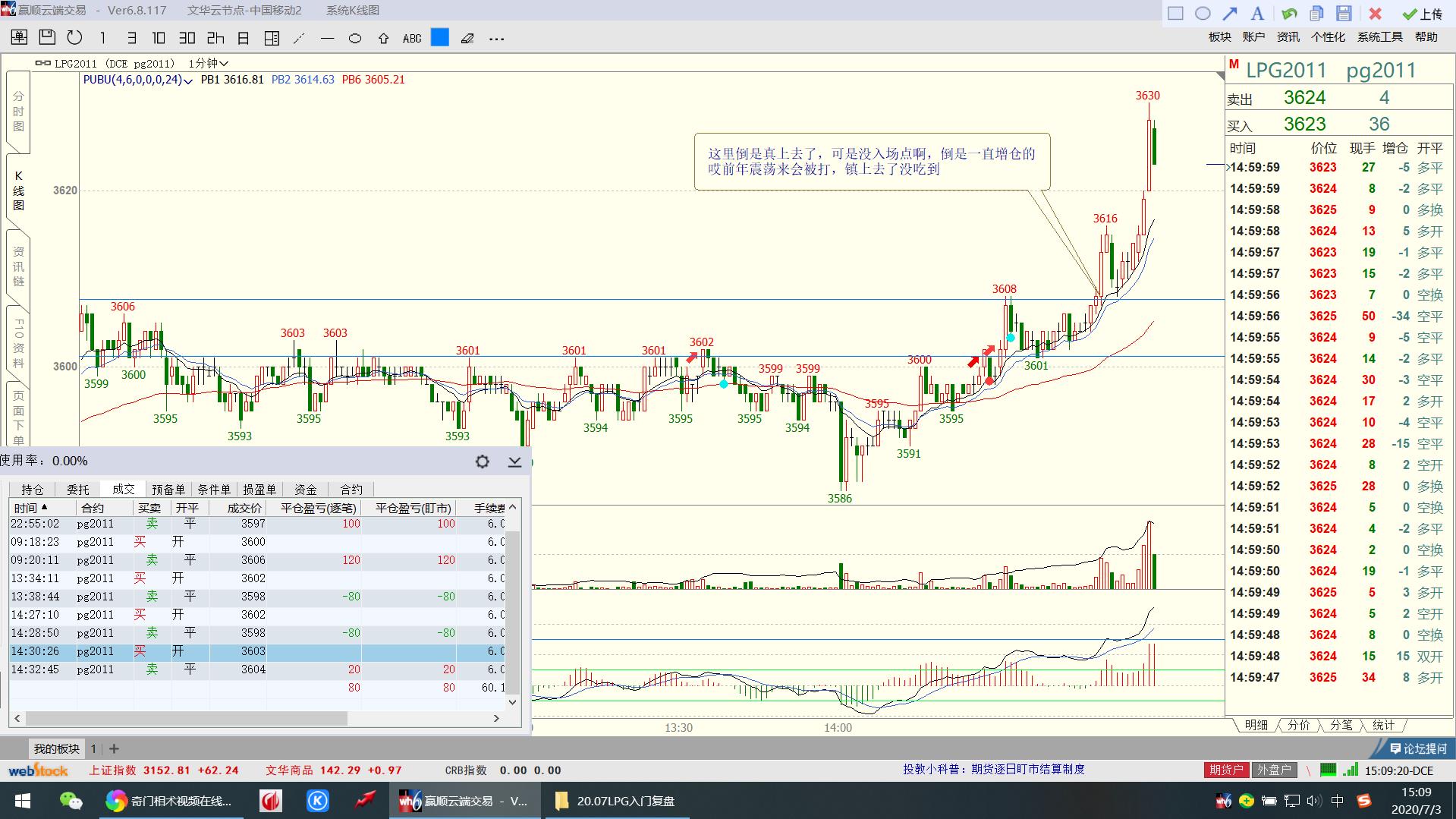1456x819 pixels.
Task: Select the up-arrow marker tool
Action: pyautogui.click(x=383, y=38)
